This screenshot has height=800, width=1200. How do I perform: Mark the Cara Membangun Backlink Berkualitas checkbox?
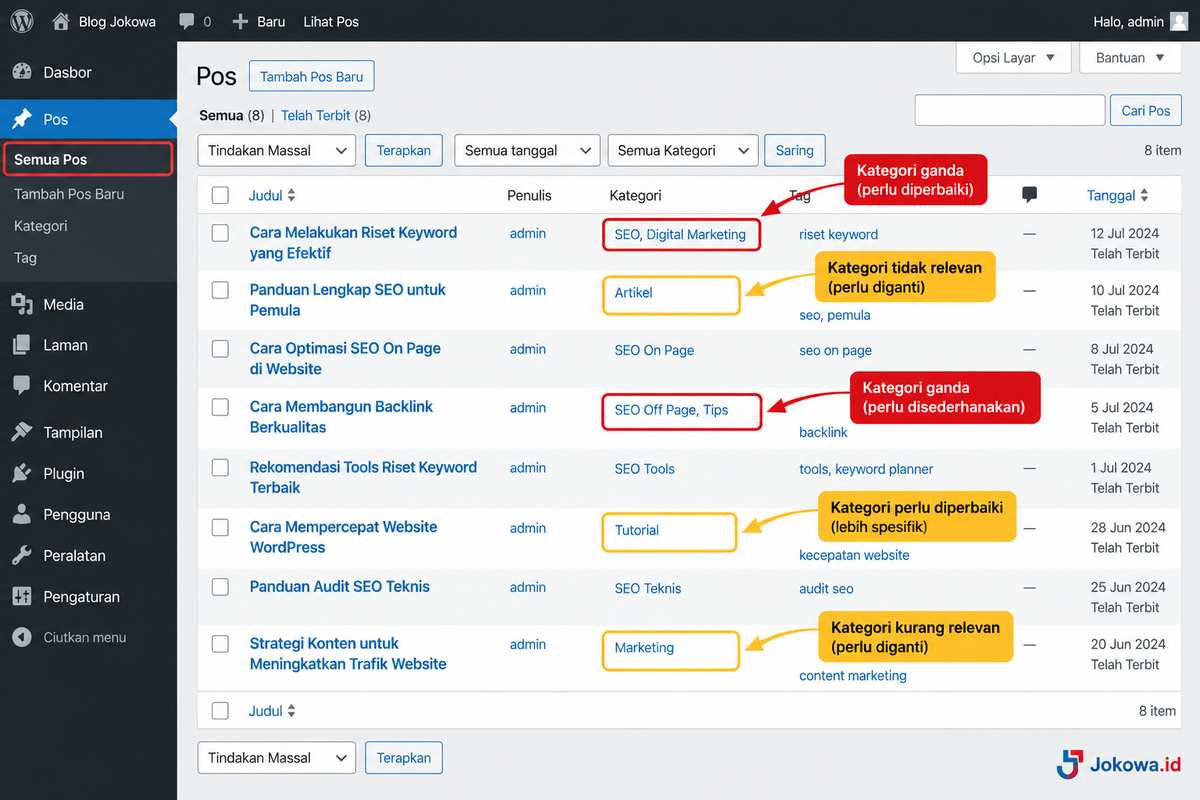pyautogui.click(x=220, y=407)
